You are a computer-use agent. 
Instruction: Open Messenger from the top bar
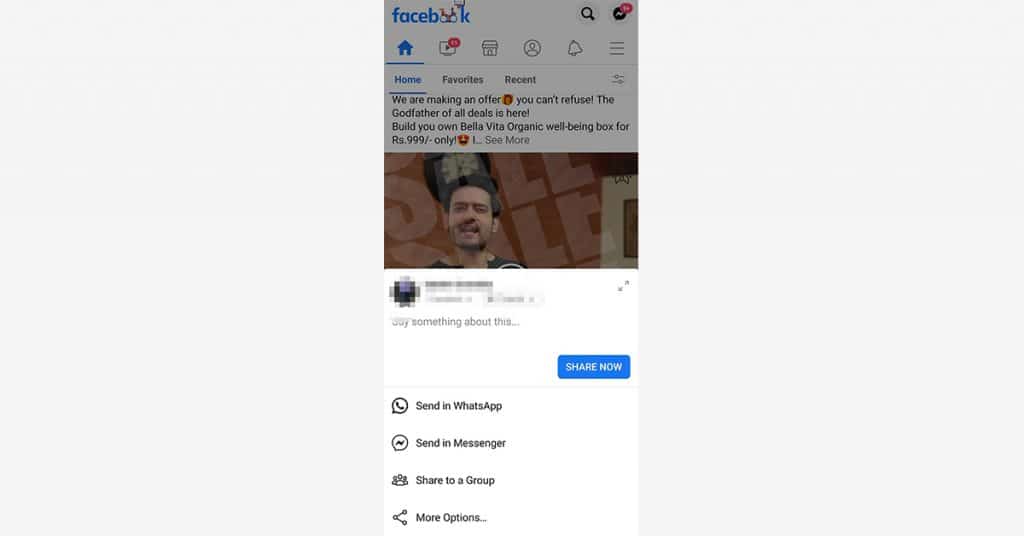(619, 14)
